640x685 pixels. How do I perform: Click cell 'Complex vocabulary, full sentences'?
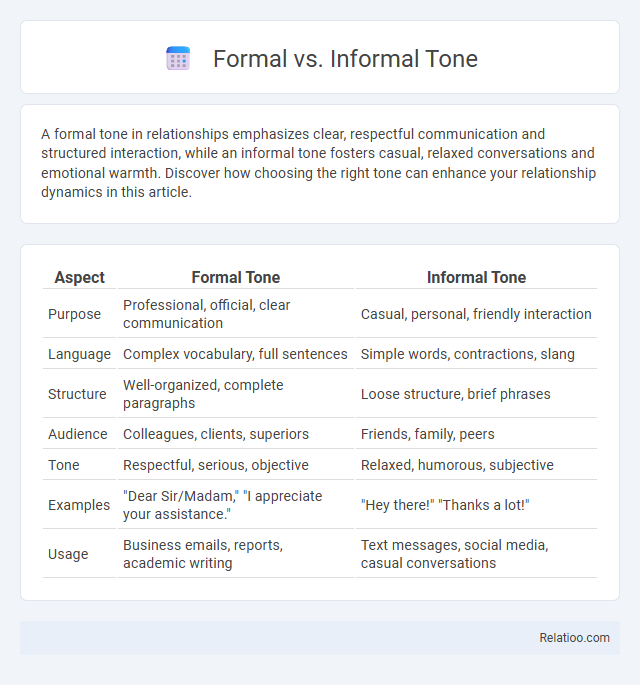point(236,354)
